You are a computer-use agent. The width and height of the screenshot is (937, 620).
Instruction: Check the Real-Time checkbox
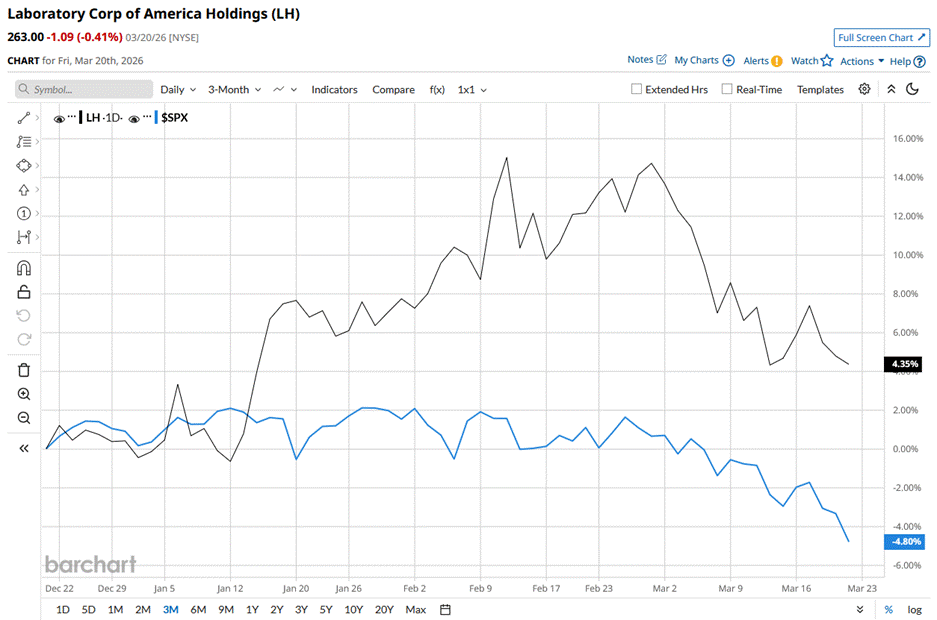coord(727,89)
